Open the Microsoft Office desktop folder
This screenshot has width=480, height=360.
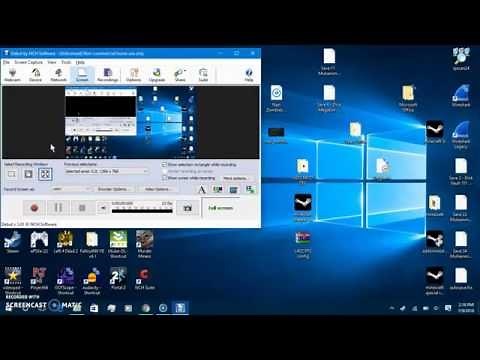408,98
